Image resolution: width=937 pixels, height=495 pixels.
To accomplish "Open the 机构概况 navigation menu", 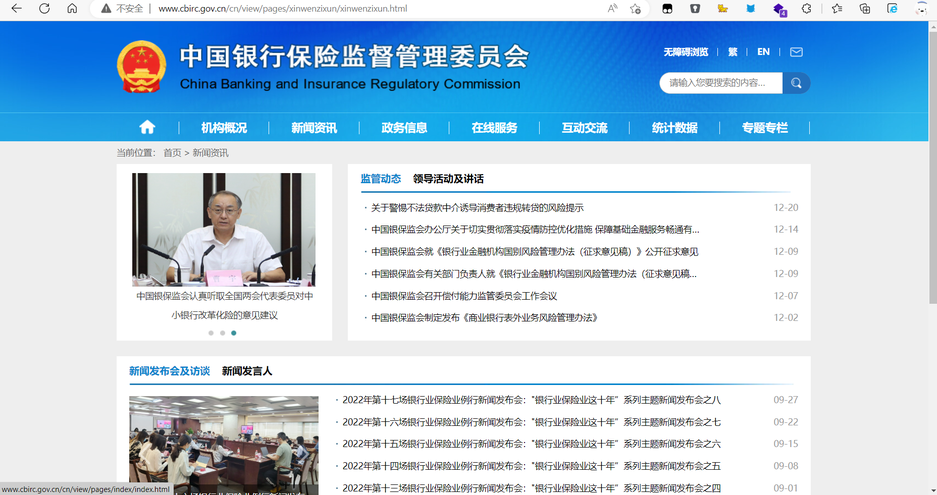I will [x=223, y=127].
